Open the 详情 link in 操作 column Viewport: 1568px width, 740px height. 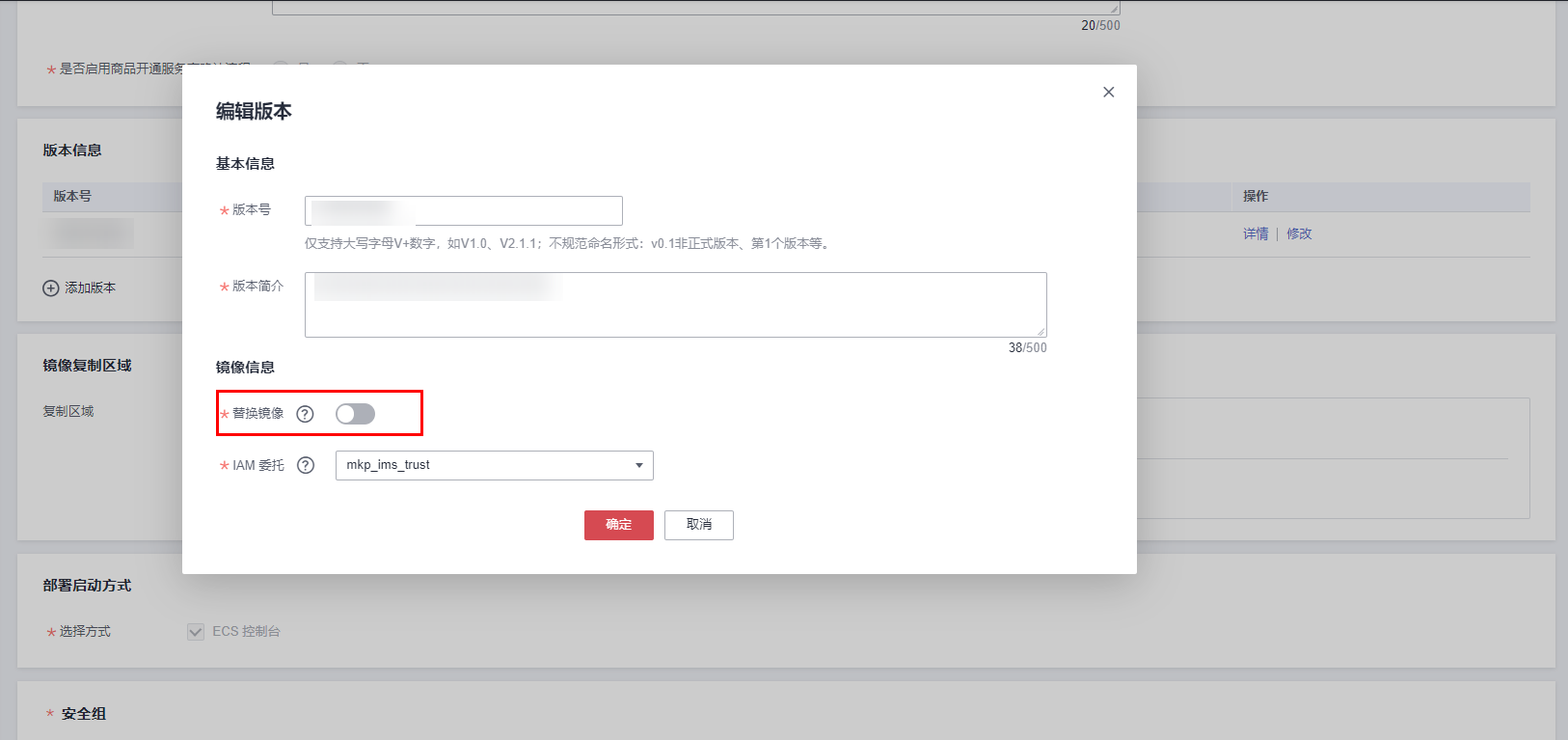(x=1255, y=233)
